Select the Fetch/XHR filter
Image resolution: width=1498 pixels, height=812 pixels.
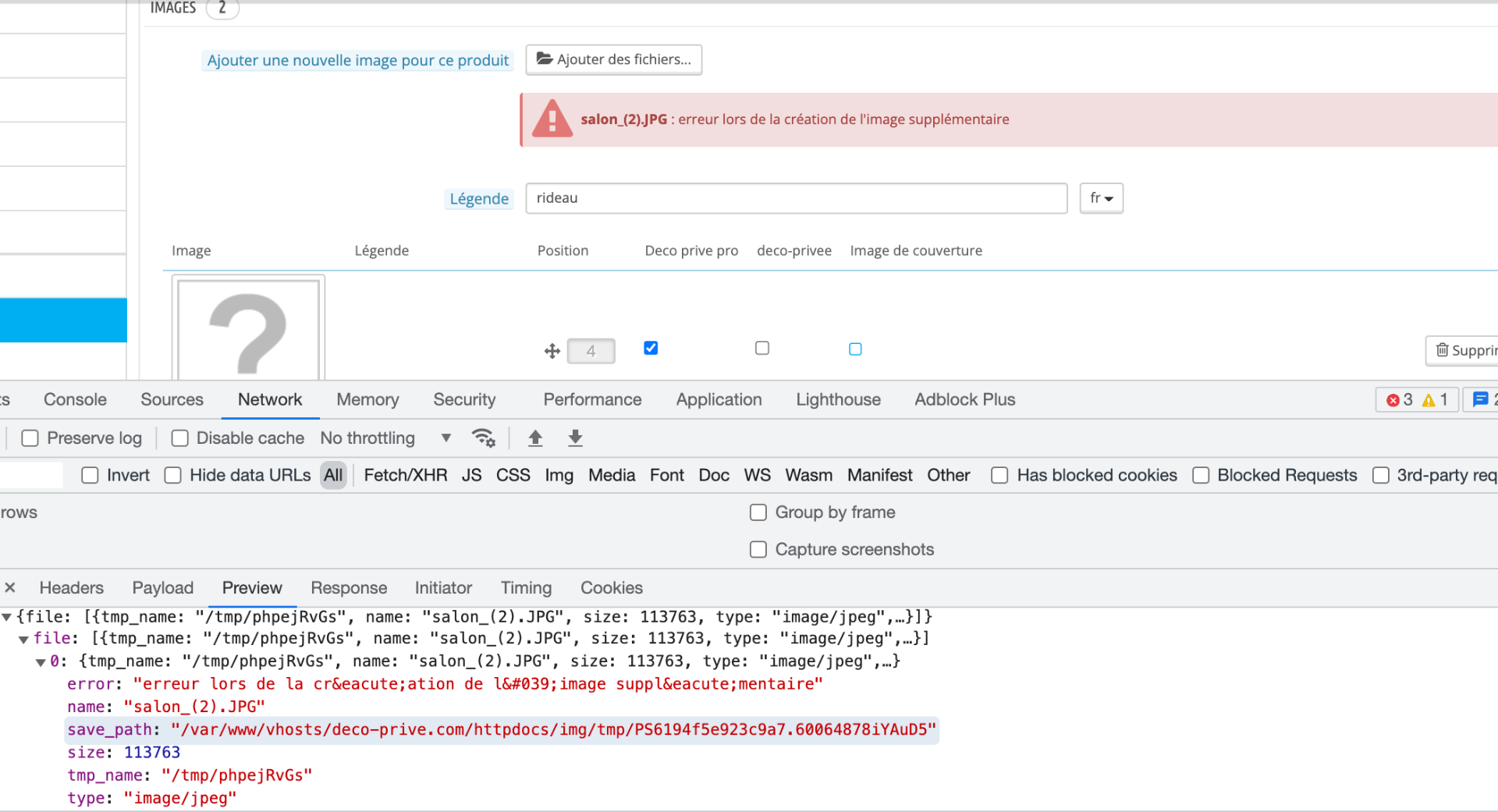pos(406,475)
